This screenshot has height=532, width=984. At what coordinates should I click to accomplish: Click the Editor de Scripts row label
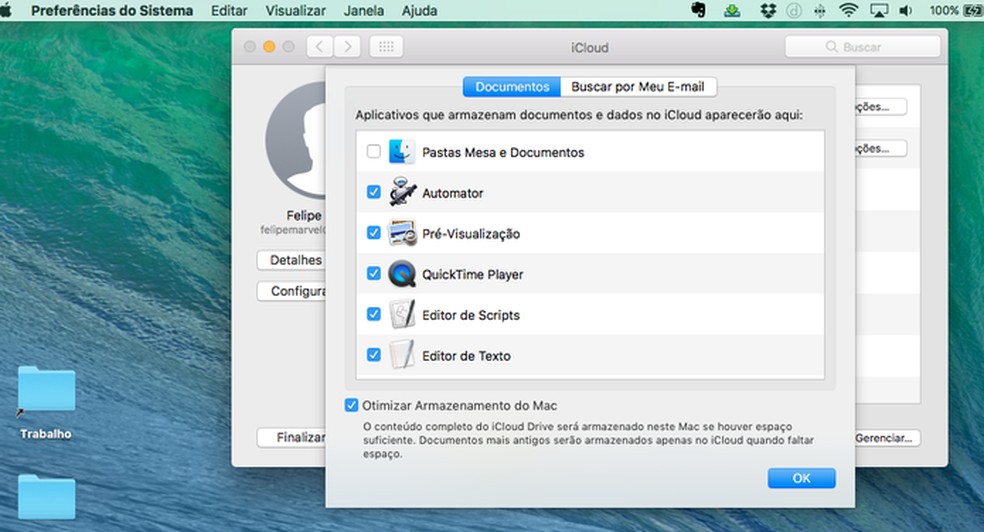(471, 315)
